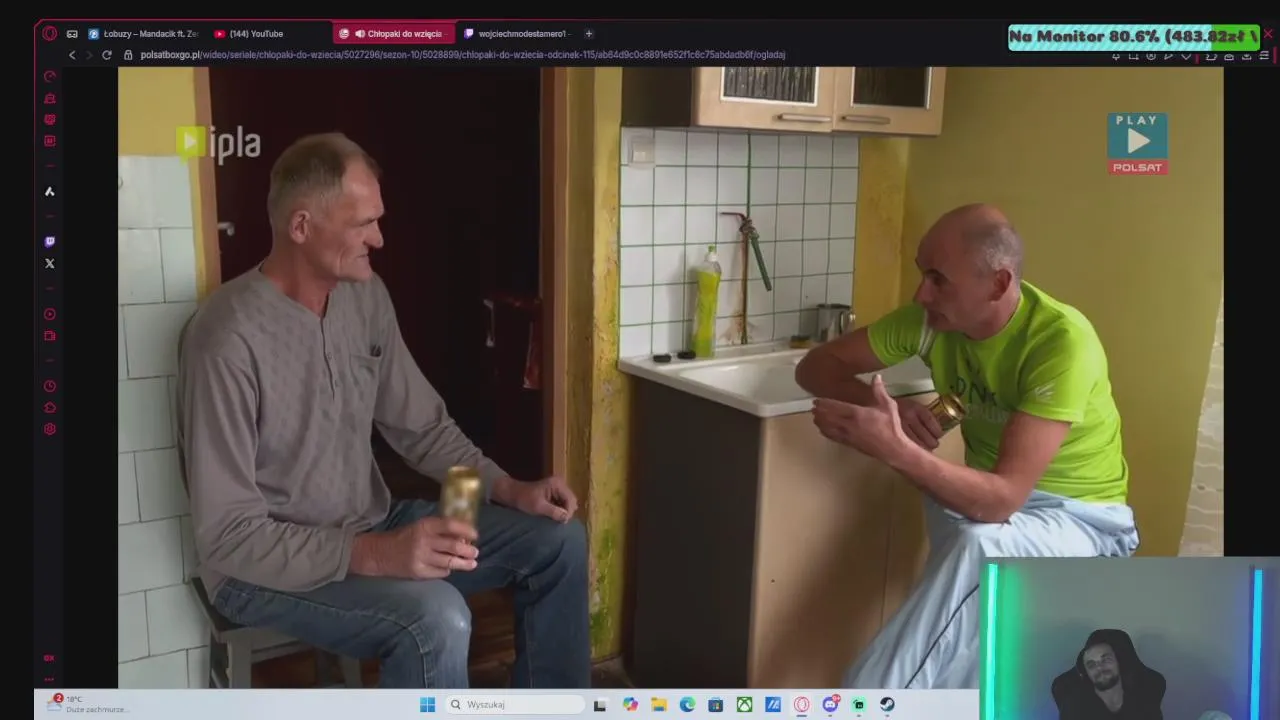Go back to the previous page
Screen dimensions: 1280x720
coord(71,55)
